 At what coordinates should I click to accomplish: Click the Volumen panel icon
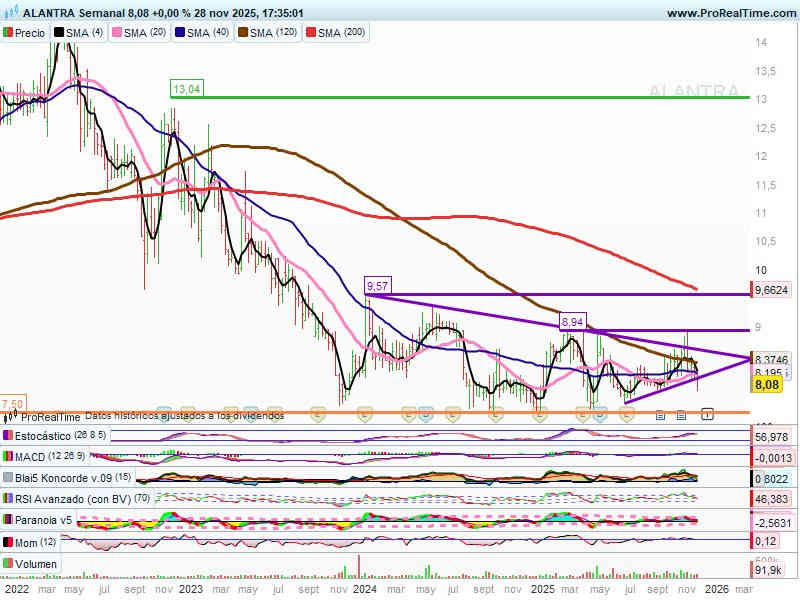(x=9, y=565)
